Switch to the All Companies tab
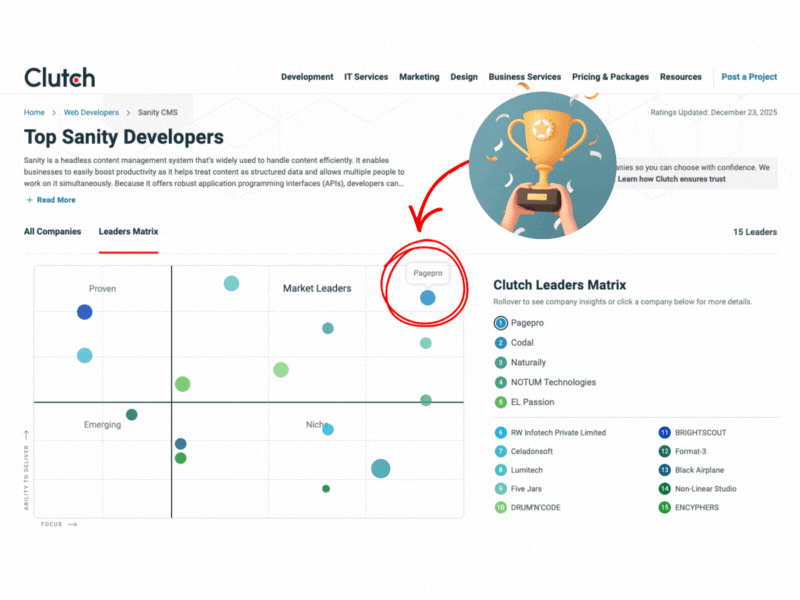 coord(52,231)
